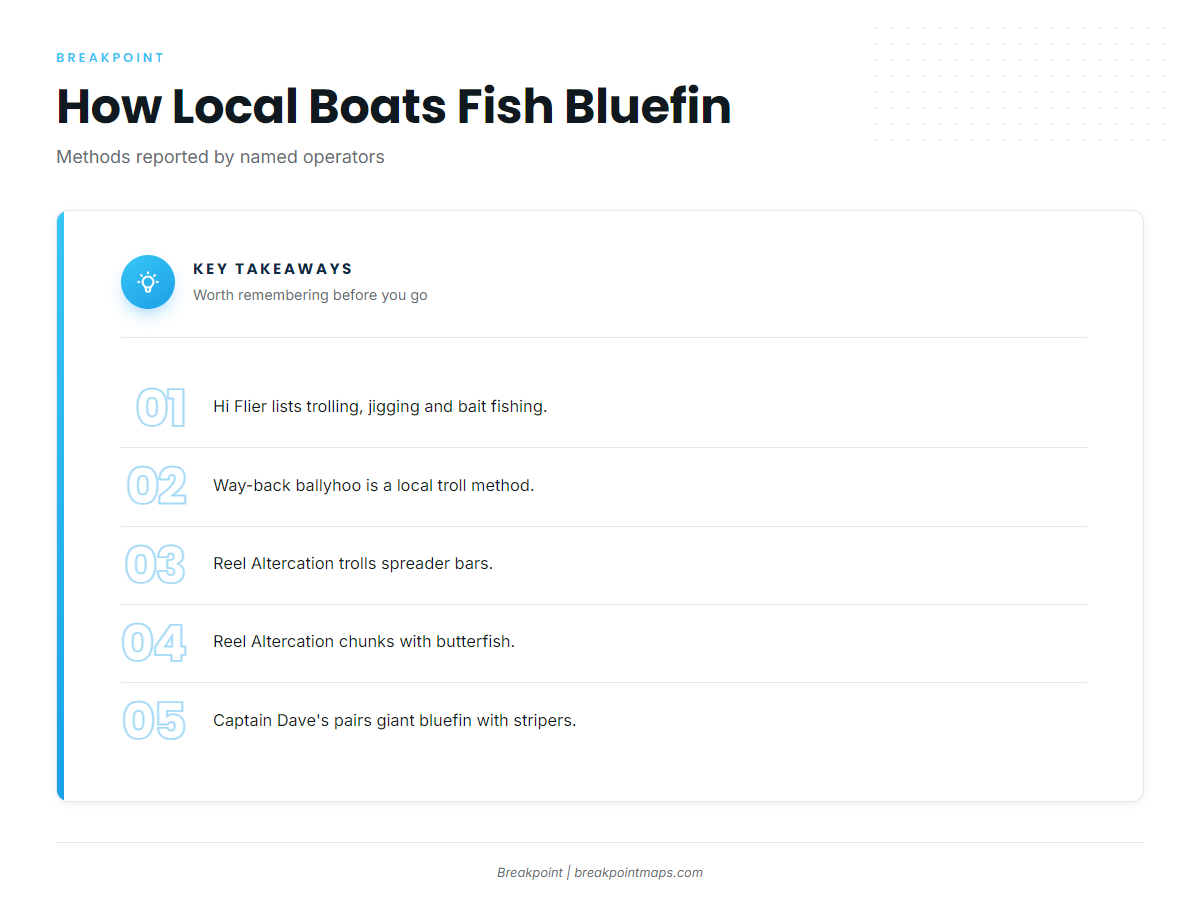
Task: Select "Reel Altercation trolls spreader bars."
Action: [353, 564]
